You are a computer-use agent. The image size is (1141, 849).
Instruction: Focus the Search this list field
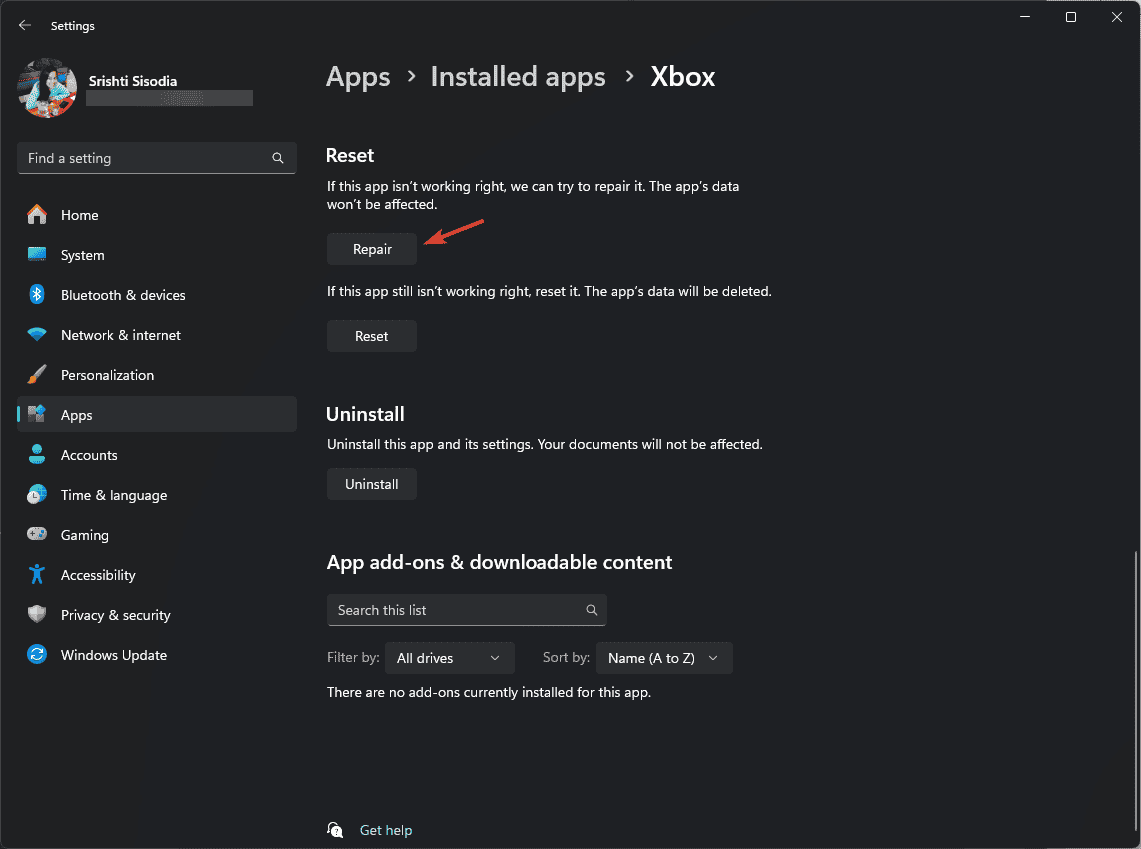[x=466, y=610]
